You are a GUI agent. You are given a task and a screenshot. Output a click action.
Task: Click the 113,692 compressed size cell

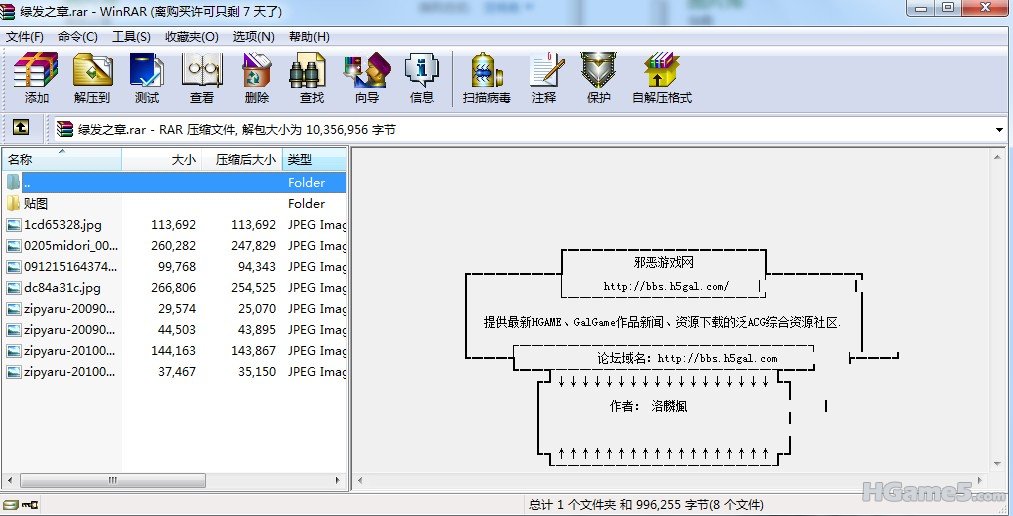pyautogui.click(x=253, y=225)
